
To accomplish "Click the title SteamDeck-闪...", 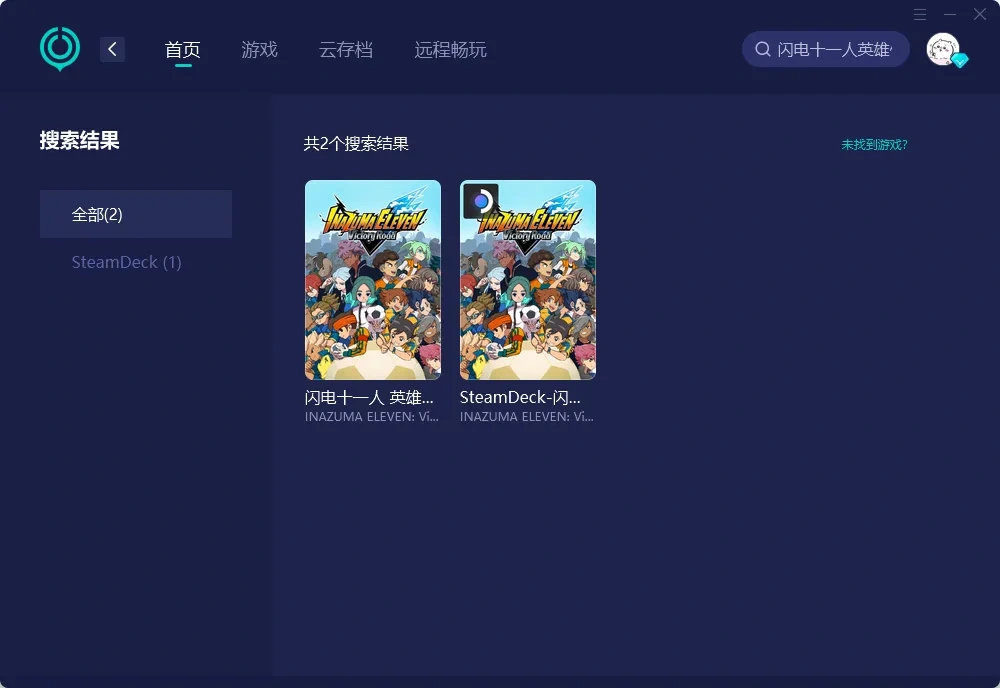I will tap(520, 398).
